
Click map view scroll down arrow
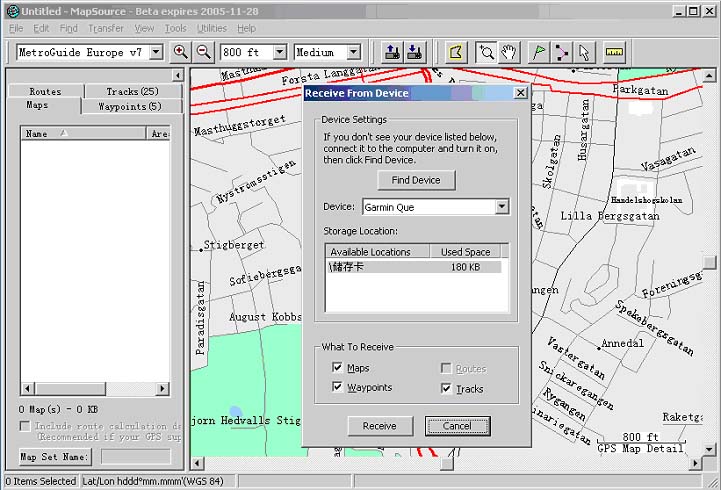click(709, 449)
